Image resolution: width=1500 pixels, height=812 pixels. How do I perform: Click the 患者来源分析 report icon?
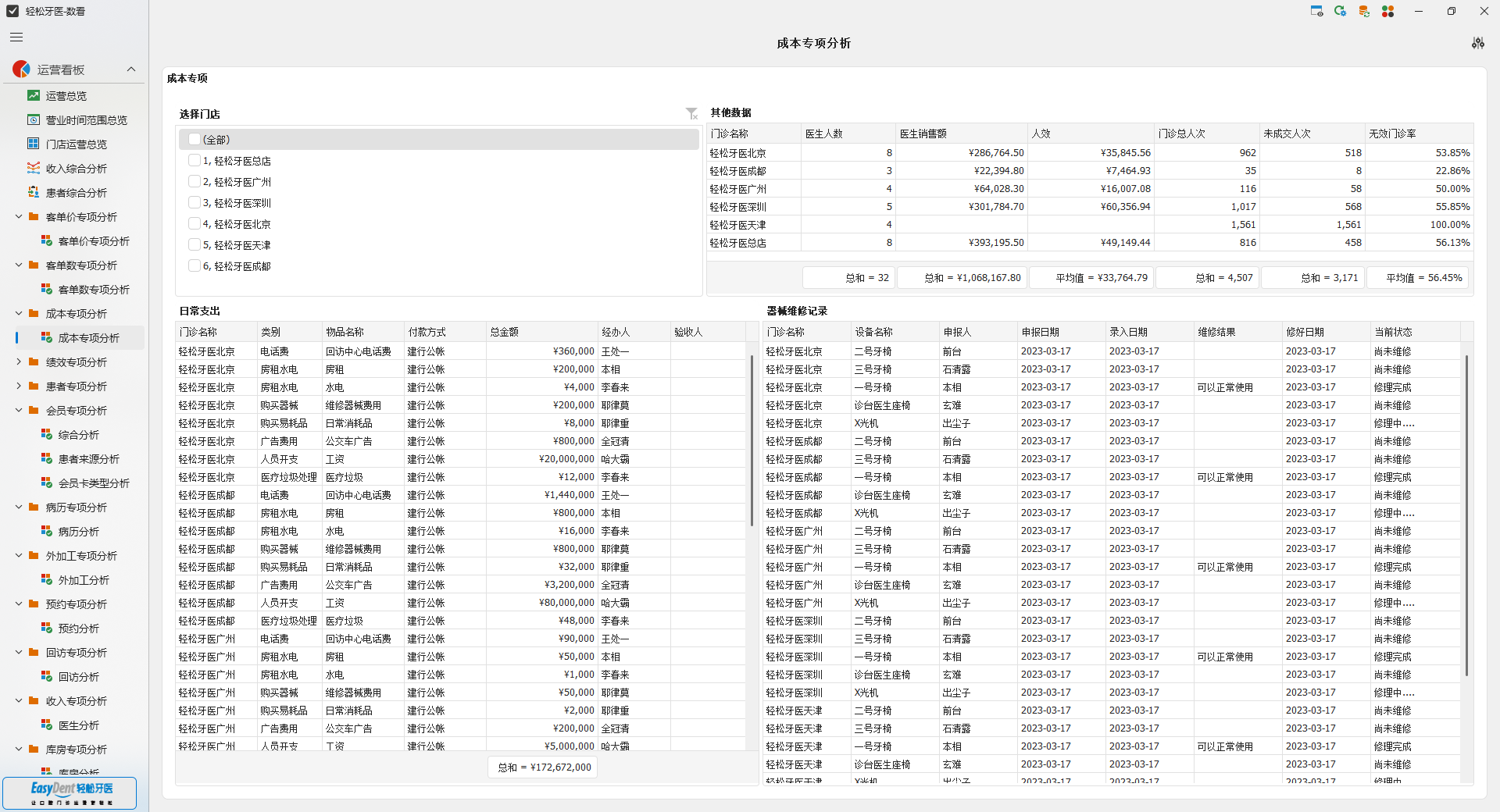pos(47,459)
